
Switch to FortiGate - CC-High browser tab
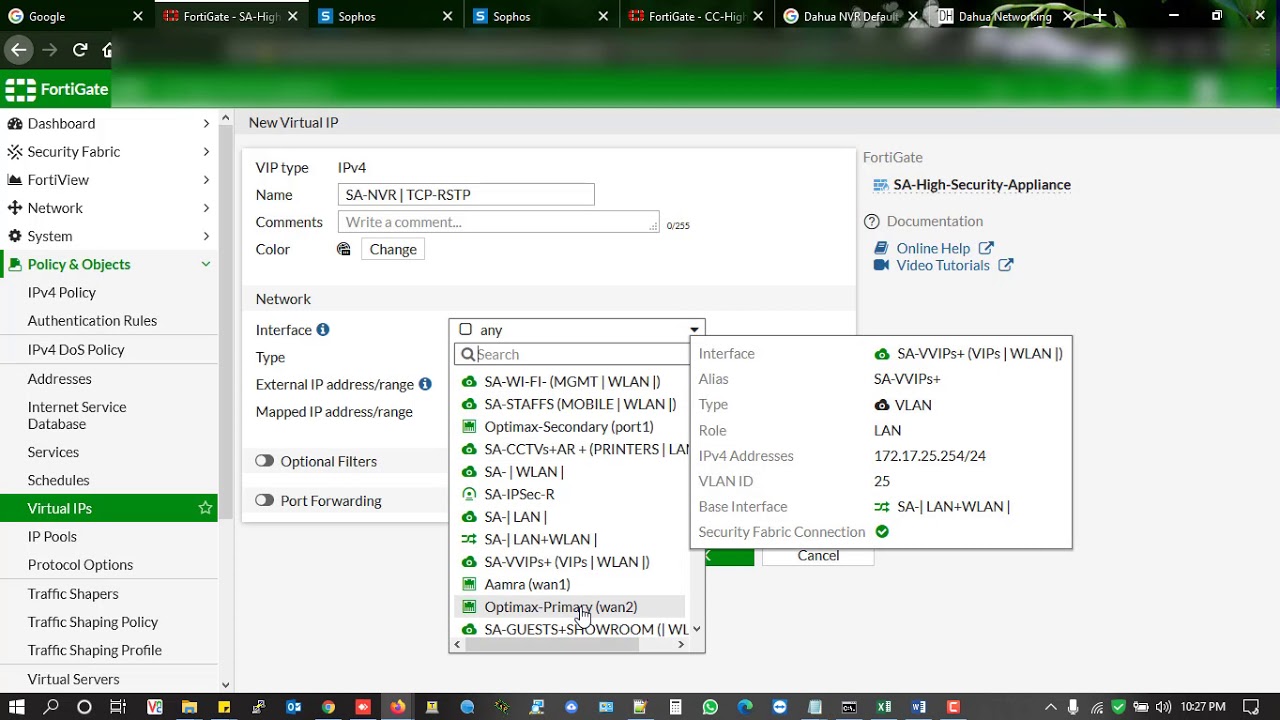point(697,16)
